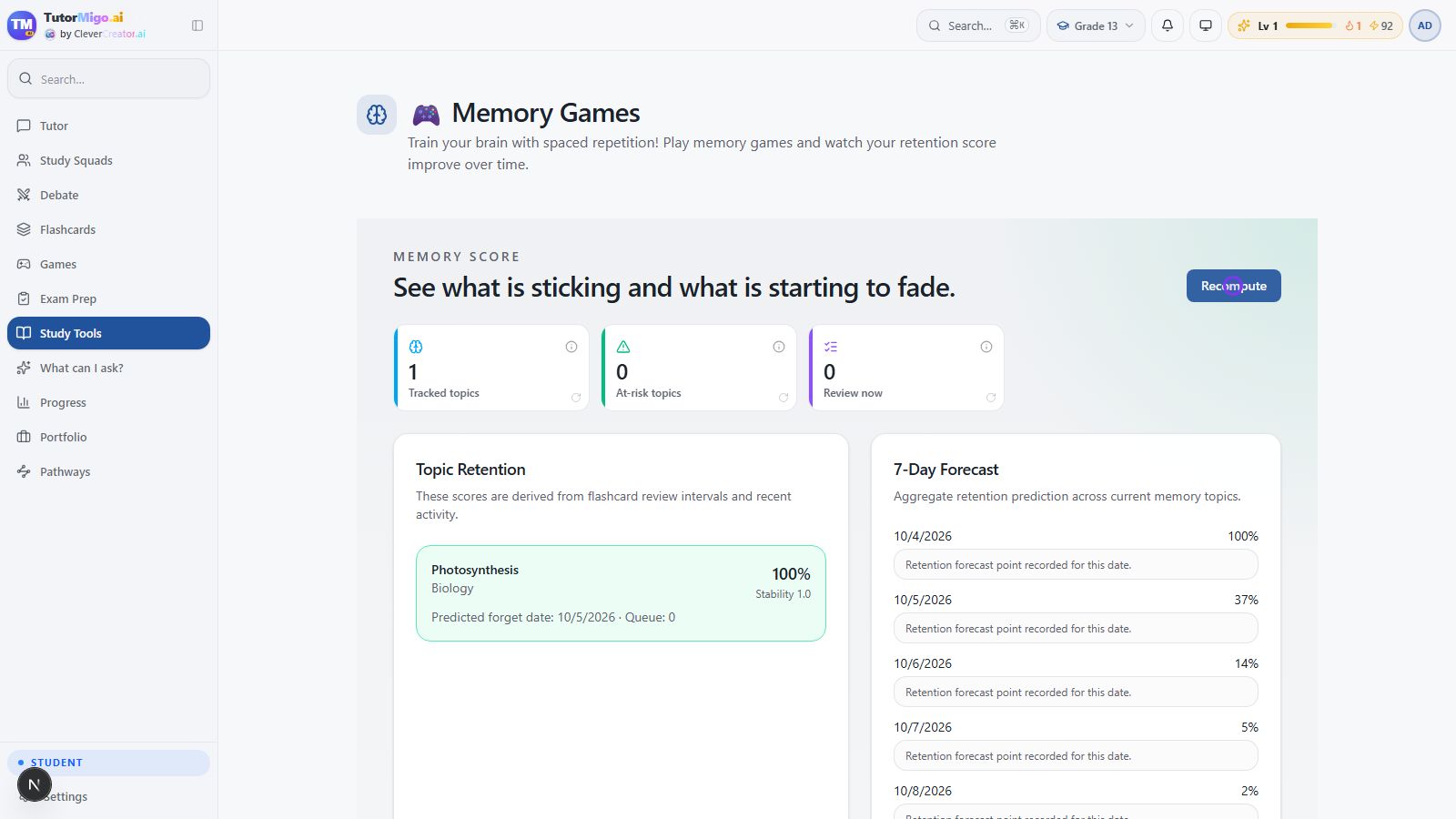
Task: Click the brain icon beside Memory Games
Action: pyautogui.click(x=377, y=115)
